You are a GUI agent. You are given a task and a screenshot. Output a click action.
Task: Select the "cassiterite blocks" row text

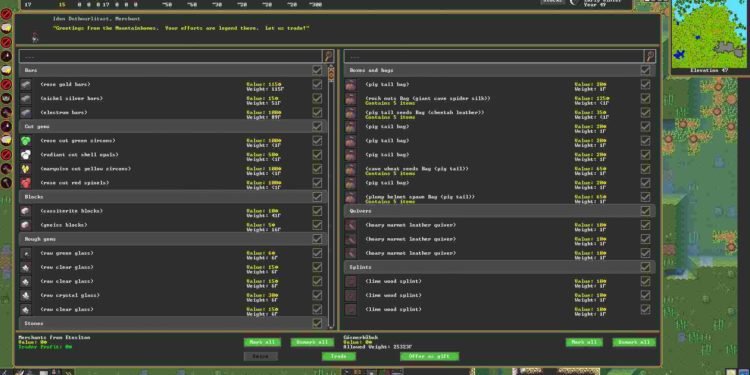72,211
